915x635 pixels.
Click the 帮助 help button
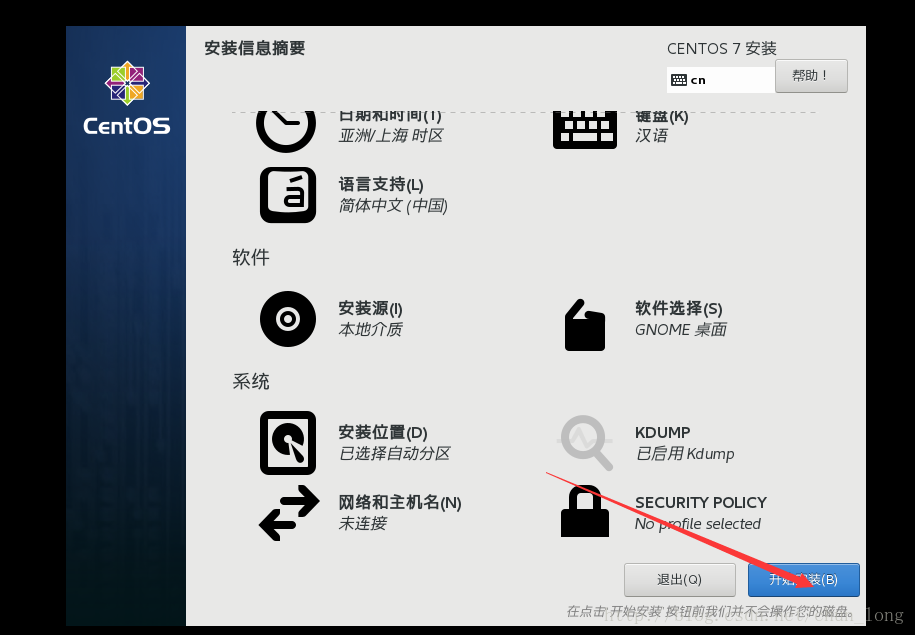click(x=811, y=76)
